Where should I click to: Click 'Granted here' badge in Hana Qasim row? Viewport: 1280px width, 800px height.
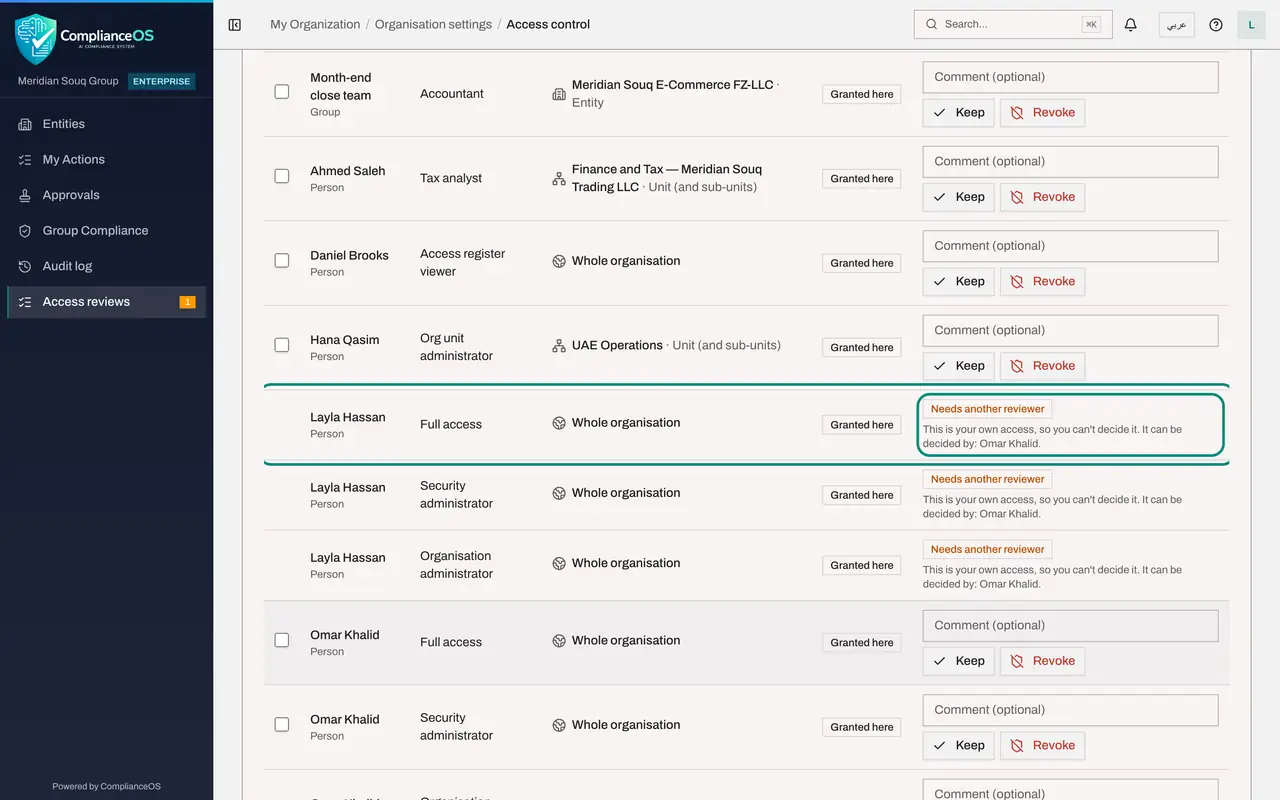coord(862,347)
